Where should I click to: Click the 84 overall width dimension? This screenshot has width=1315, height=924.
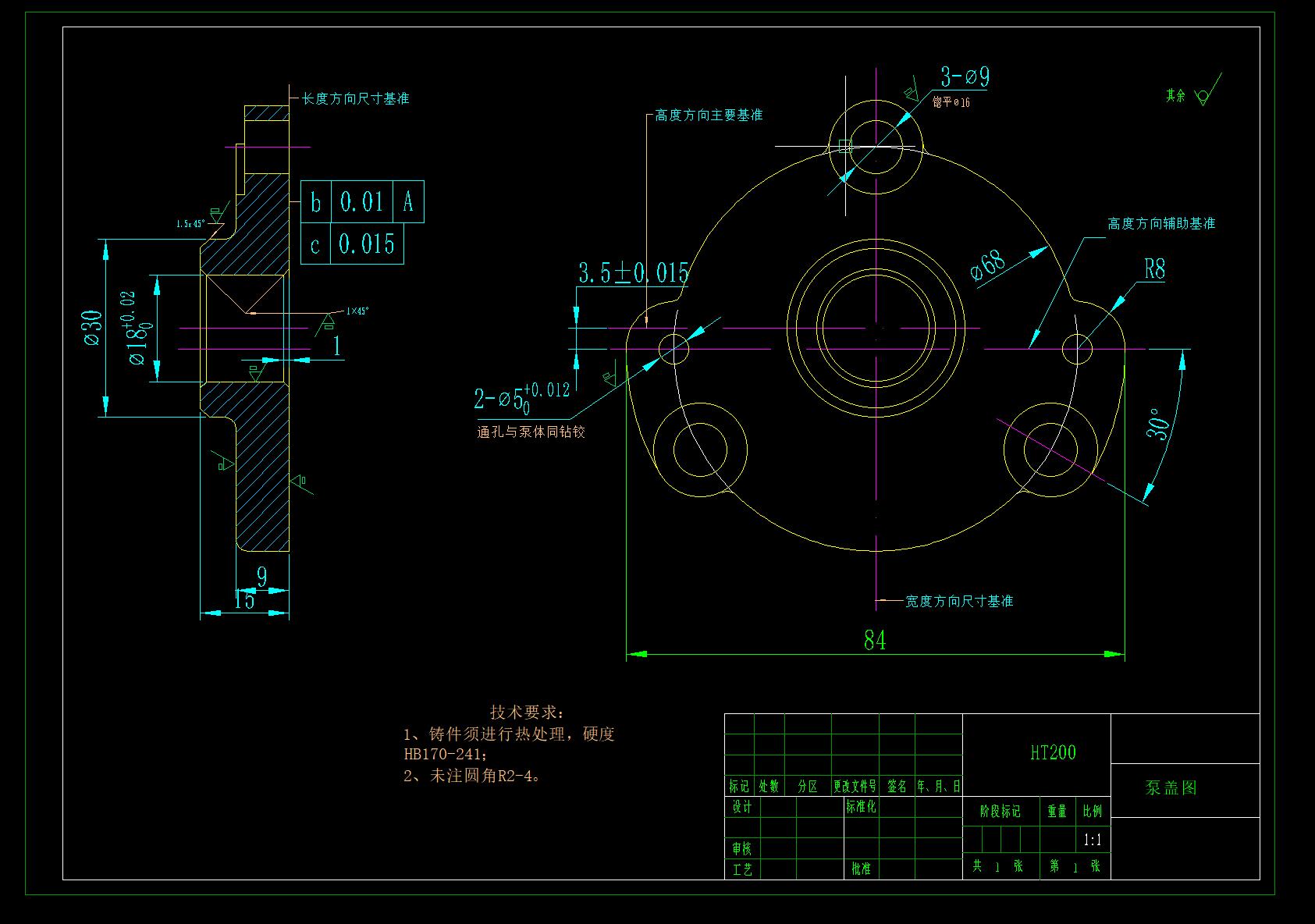coord(875,641)
